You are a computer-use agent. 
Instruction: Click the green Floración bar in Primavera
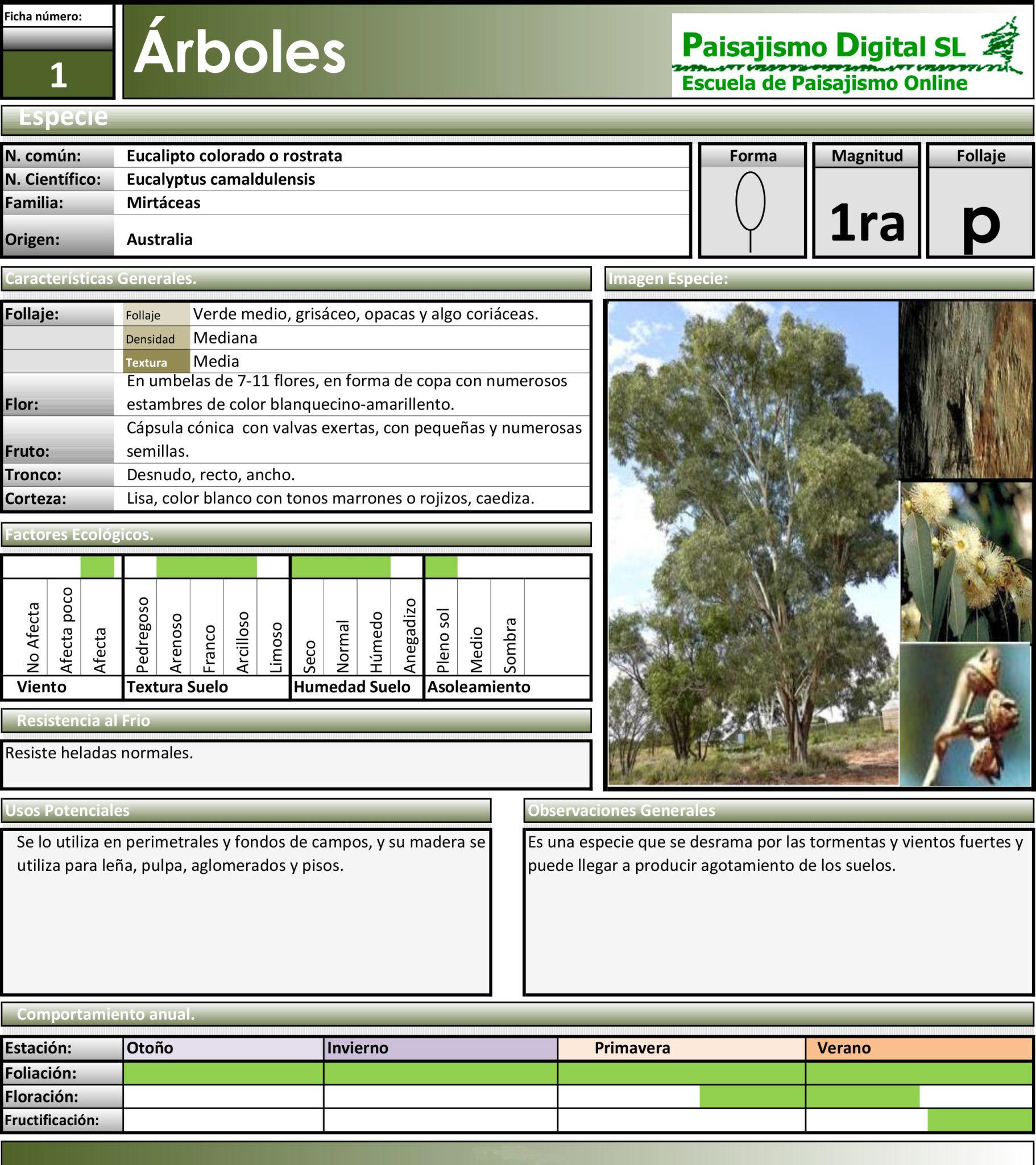pyautogui.click(x=752, y=1096)
